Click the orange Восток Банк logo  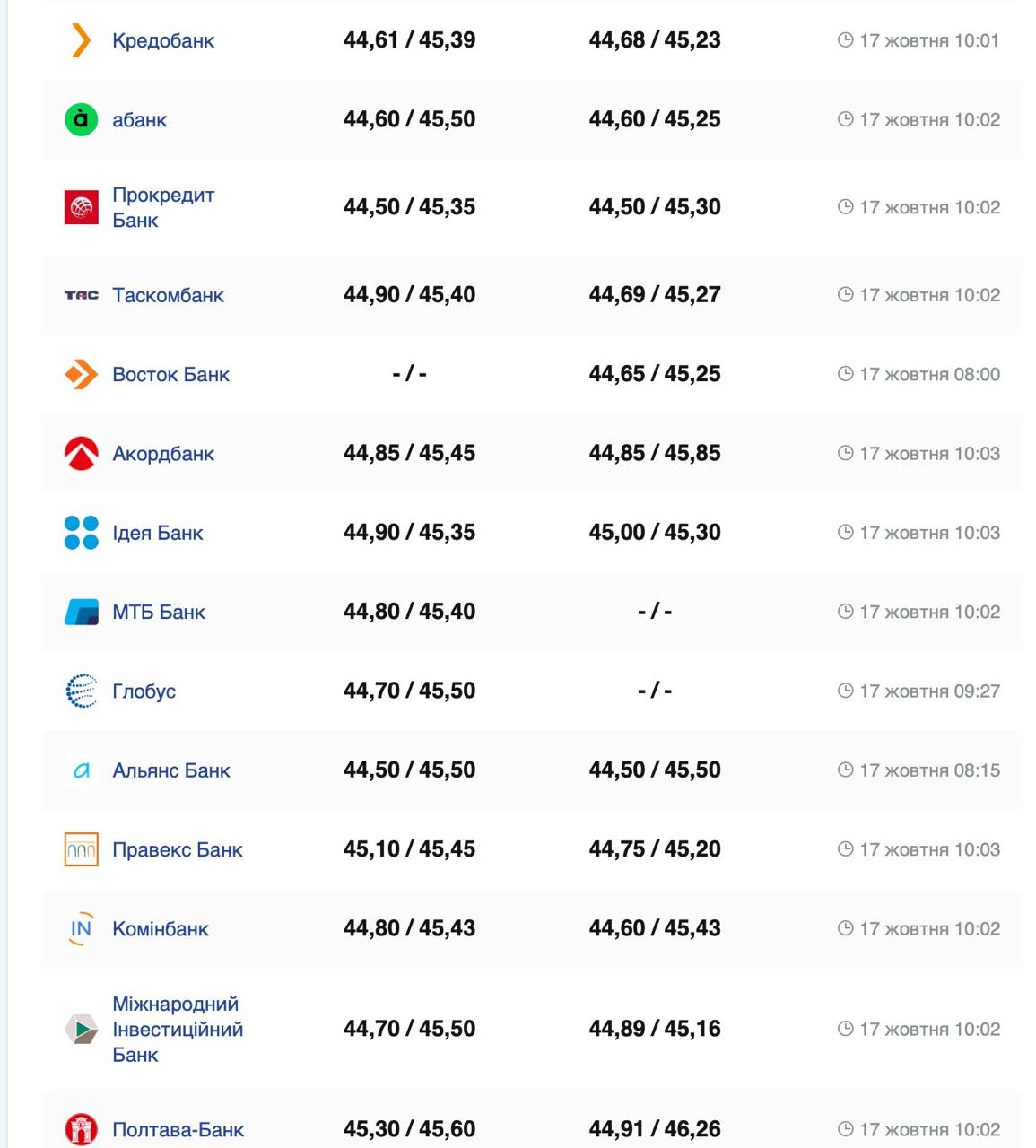81,374
